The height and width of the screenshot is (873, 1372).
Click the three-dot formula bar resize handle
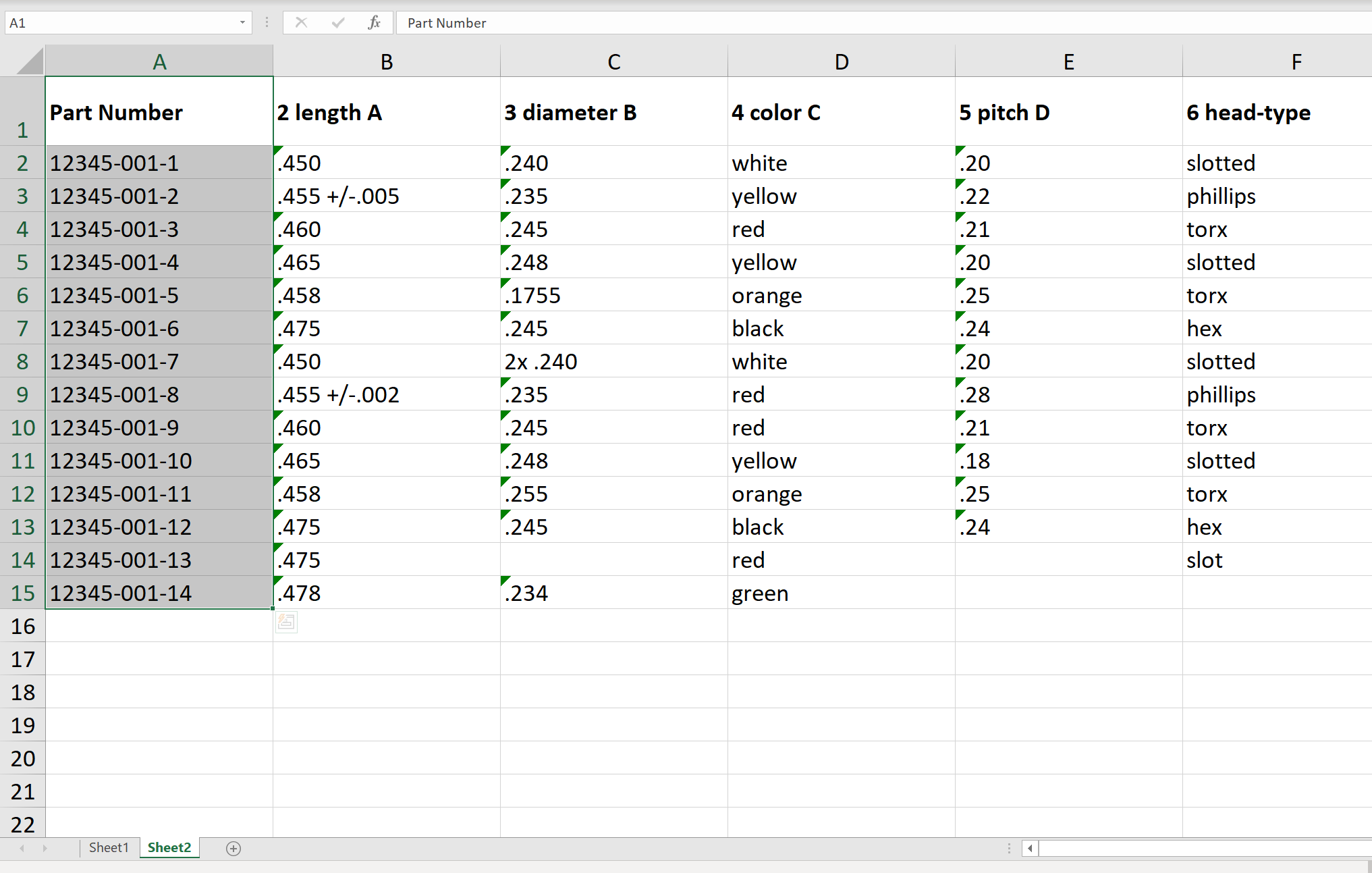[x=267, y=23]
